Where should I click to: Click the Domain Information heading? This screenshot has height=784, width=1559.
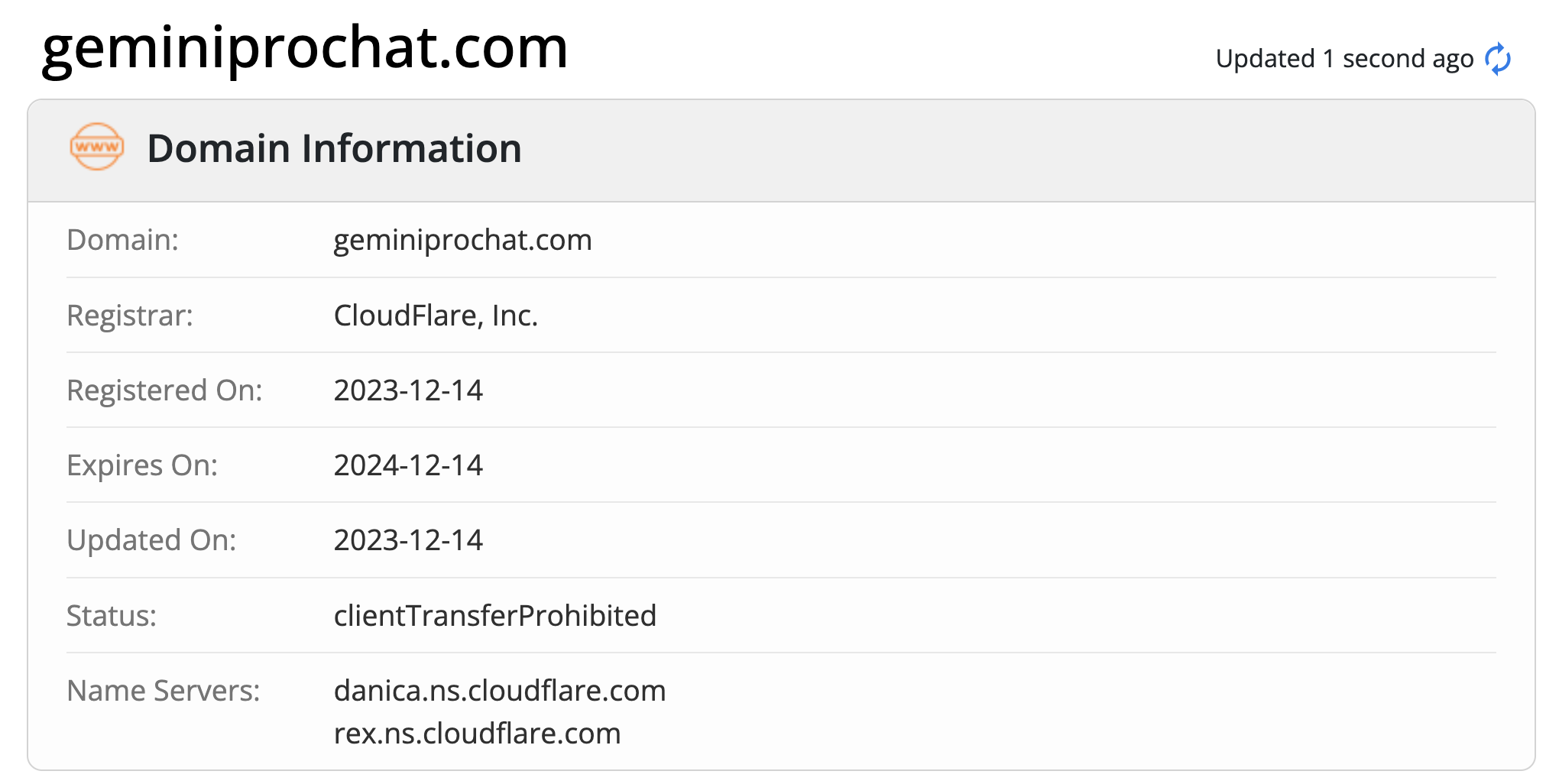pyautogui.click(x=334, y=148)
